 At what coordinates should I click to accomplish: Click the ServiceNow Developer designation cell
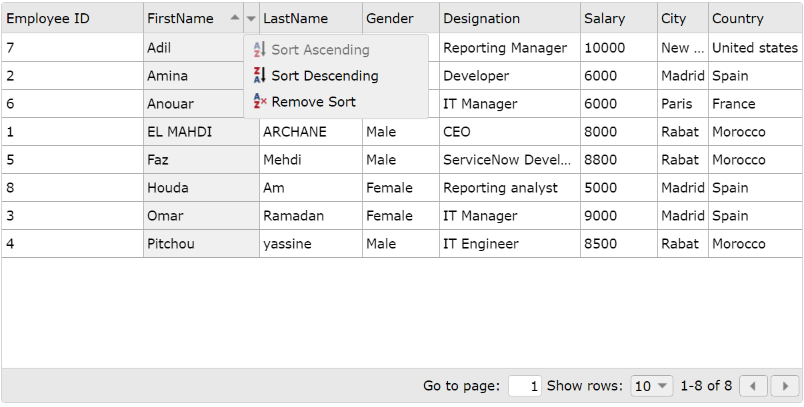click(508, 159)
